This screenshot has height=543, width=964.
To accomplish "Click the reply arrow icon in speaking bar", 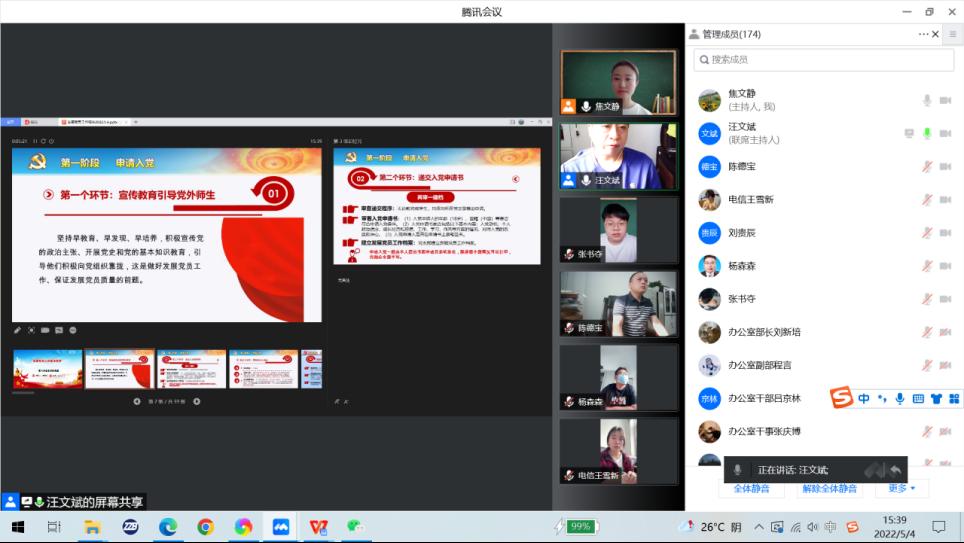I will (x=896, y=470).
